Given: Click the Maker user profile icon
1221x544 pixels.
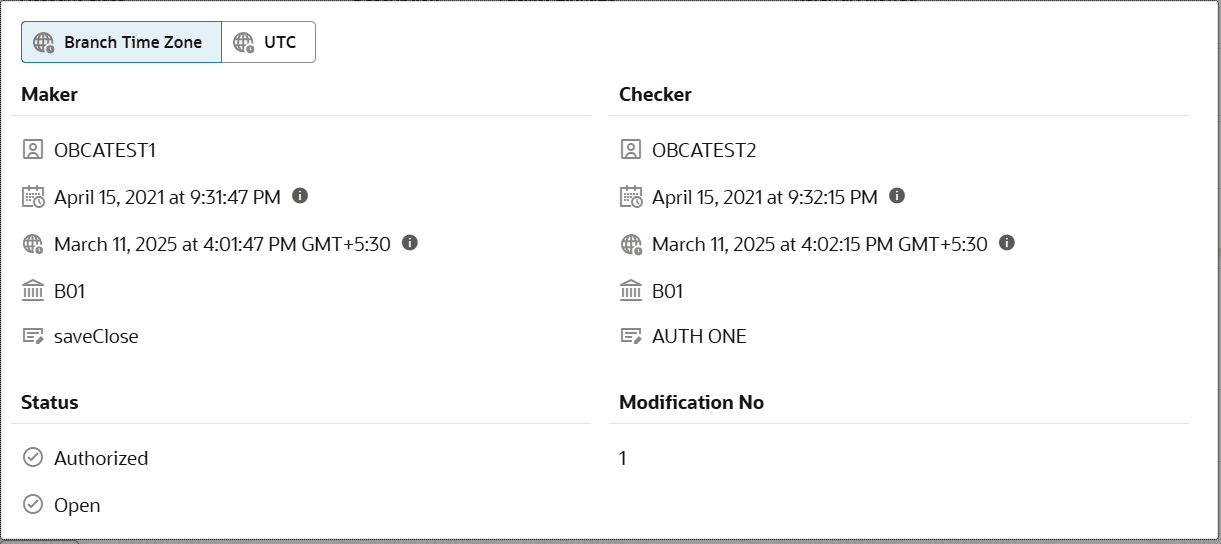Looking at the screenshot, I should click(33, 150).
